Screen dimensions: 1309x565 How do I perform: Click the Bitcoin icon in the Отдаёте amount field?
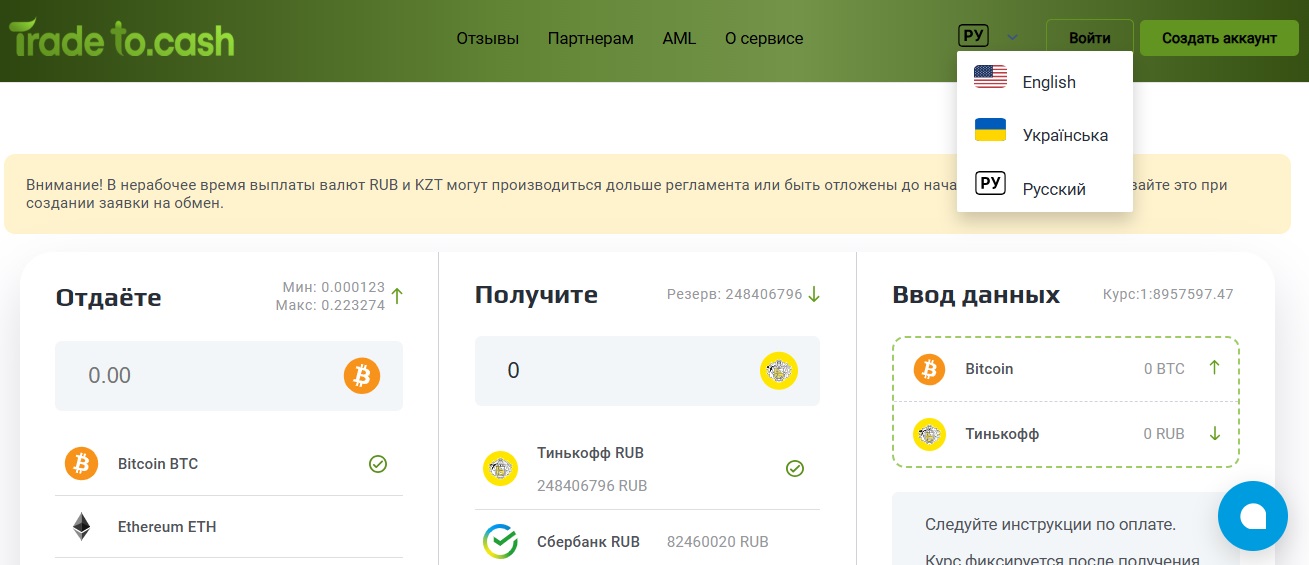(x=362, y=376)
